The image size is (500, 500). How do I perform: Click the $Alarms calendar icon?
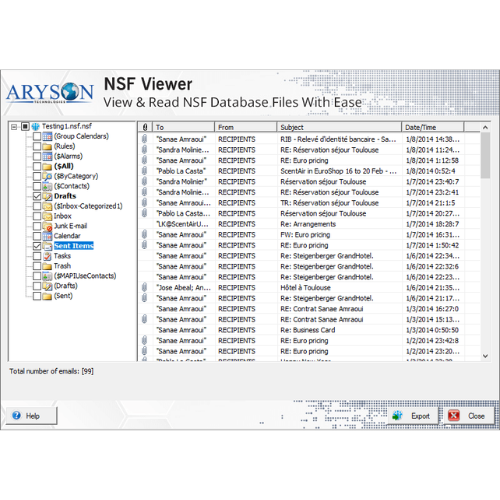click(x=47, y=156)
